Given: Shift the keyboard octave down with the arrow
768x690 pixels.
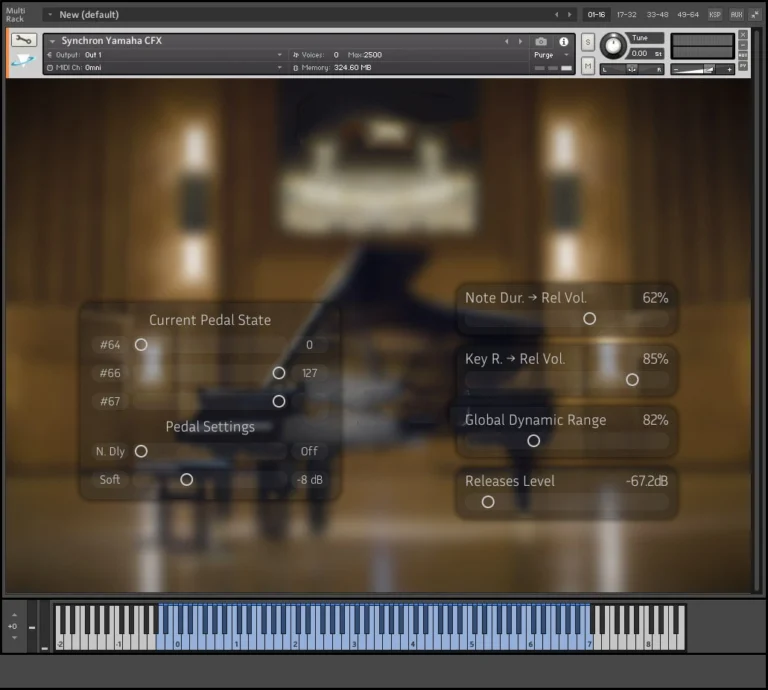Looking at the screenshot, I should tap(14, 638).
